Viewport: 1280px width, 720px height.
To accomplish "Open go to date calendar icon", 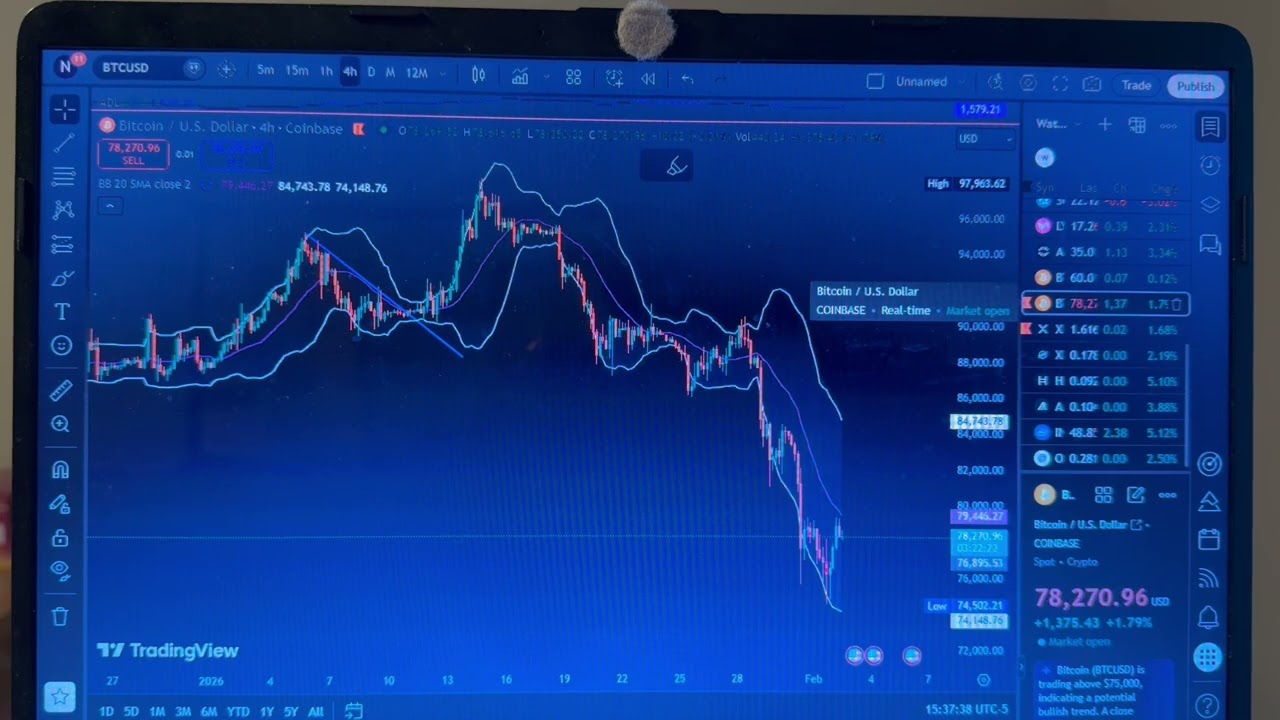I will [x=353, y=711].
